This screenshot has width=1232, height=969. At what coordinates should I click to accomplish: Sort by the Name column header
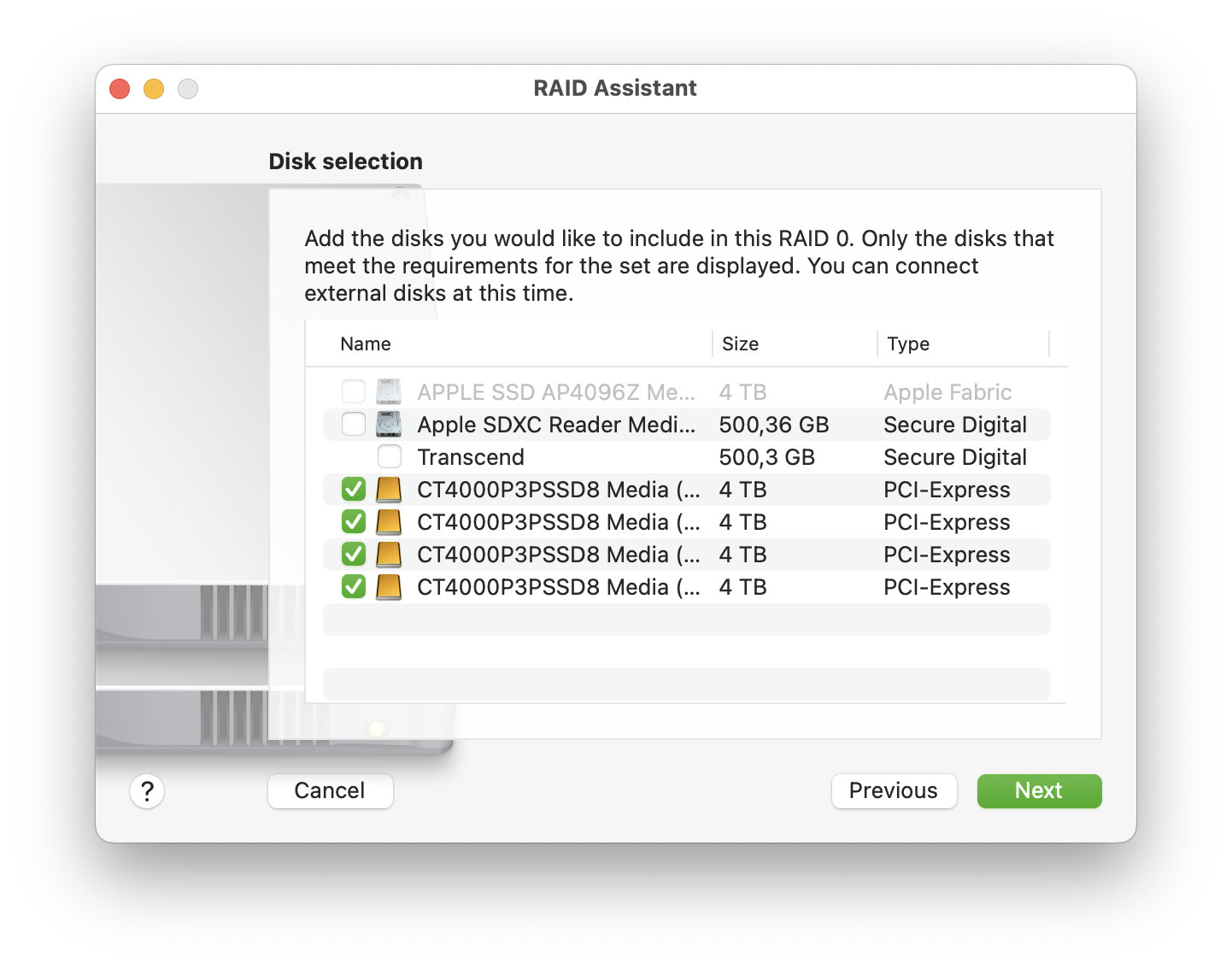[366, 344]
